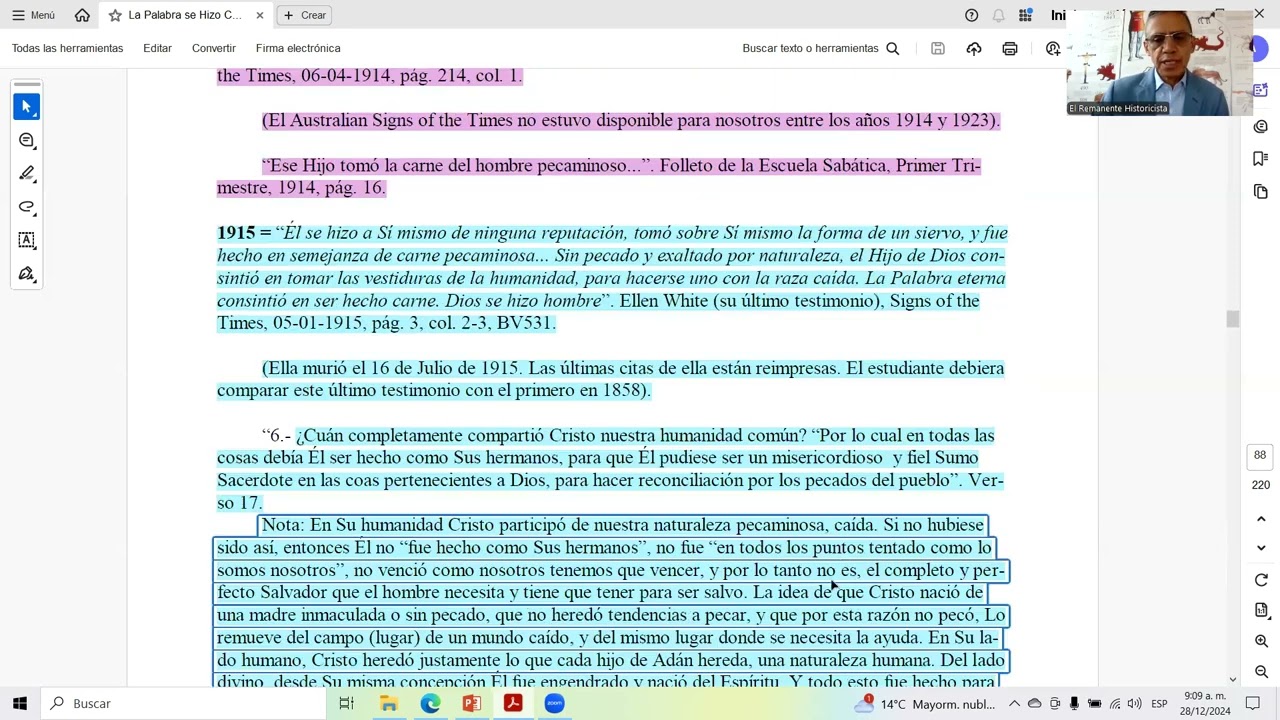
Task: Expand hidden system tray icons
Action: point(1015,704)
